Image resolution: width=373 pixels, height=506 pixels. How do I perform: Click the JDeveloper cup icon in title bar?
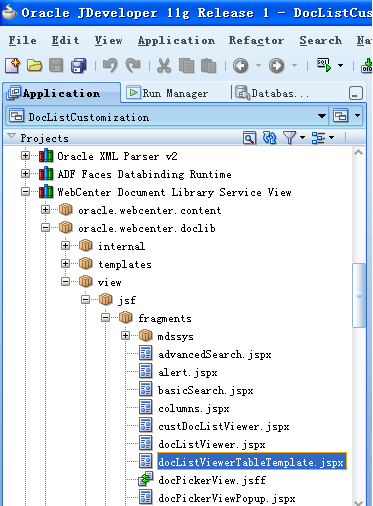pyautogui.click(x=9, y=12)
